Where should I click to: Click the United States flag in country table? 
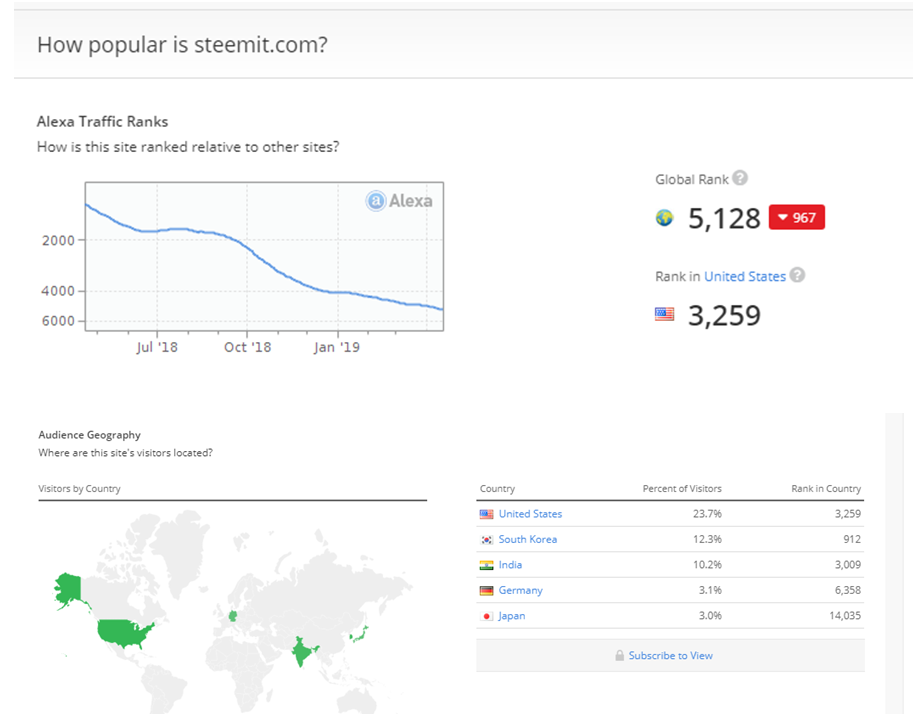(486, 514)
